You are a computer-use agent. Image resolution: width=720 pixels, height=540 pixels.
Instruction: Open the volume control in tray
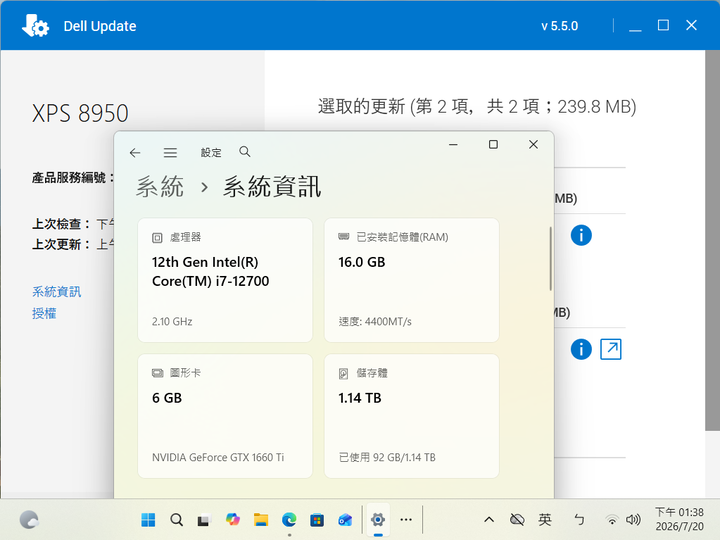coord(633,520)
